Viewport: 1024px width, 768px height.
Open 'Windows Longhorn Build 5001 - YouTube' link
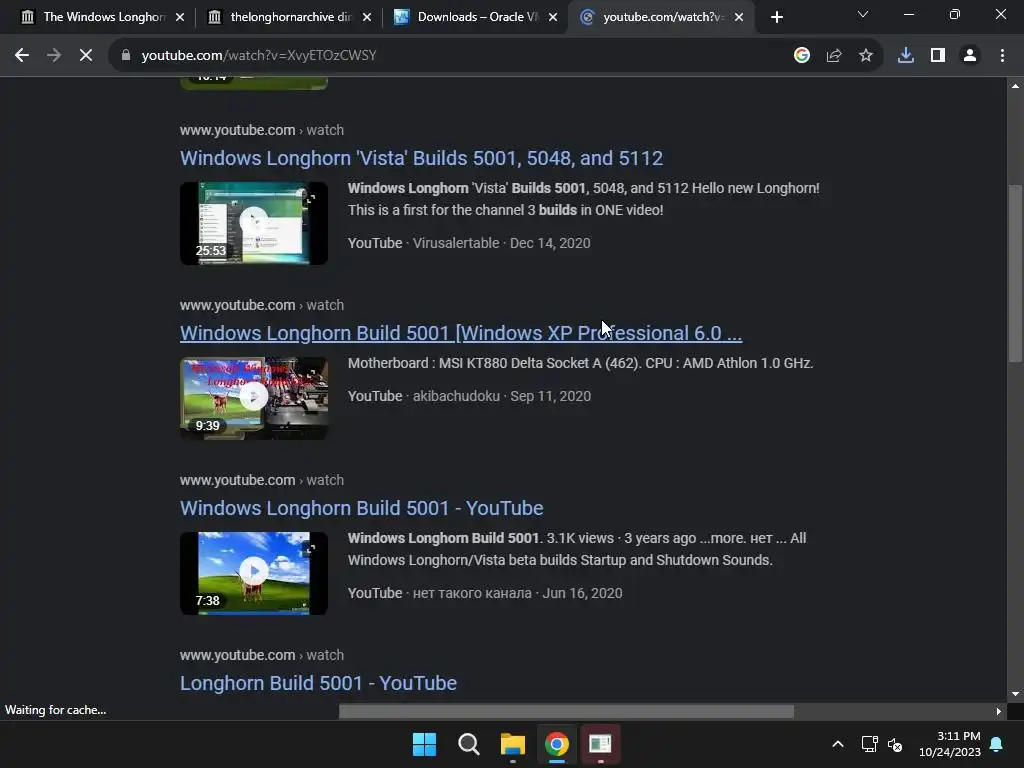pos(361,508)
